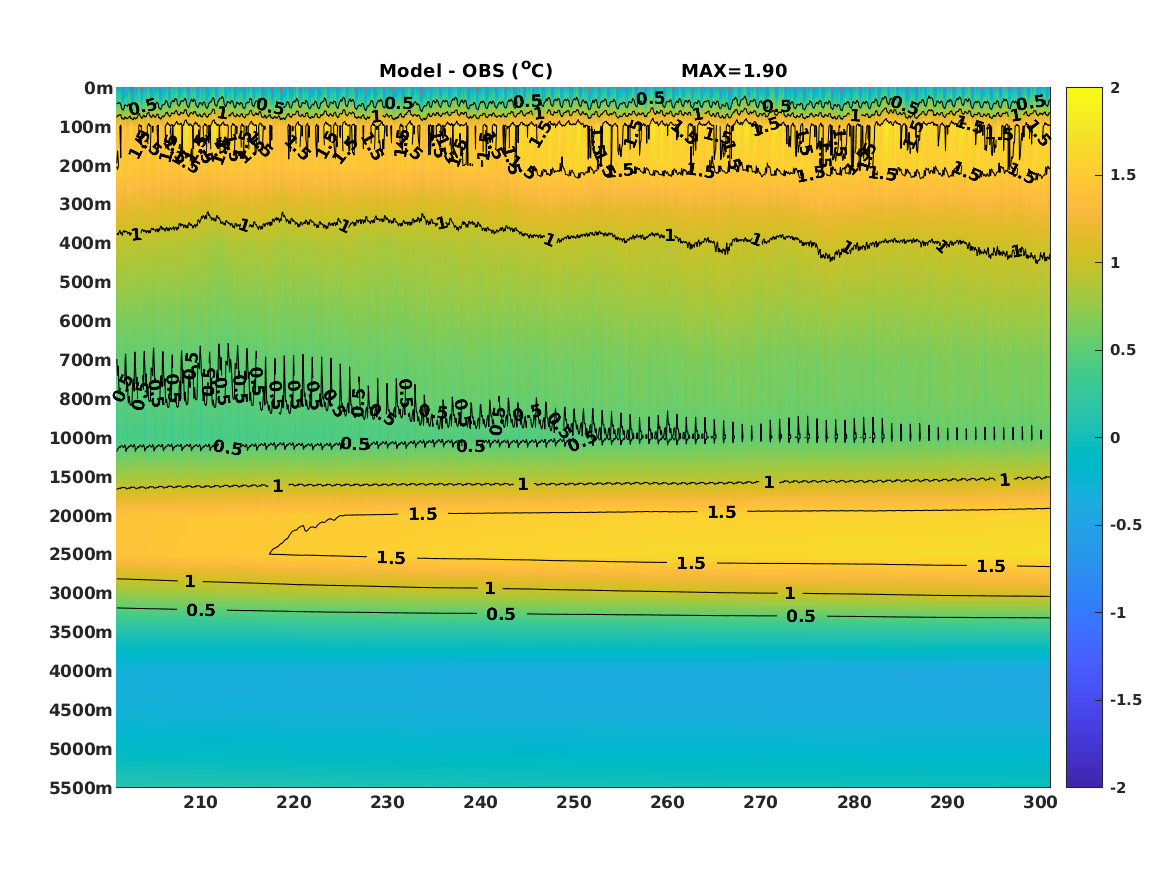Click the "290" x-axis tick label

click(x=947, y=802)
